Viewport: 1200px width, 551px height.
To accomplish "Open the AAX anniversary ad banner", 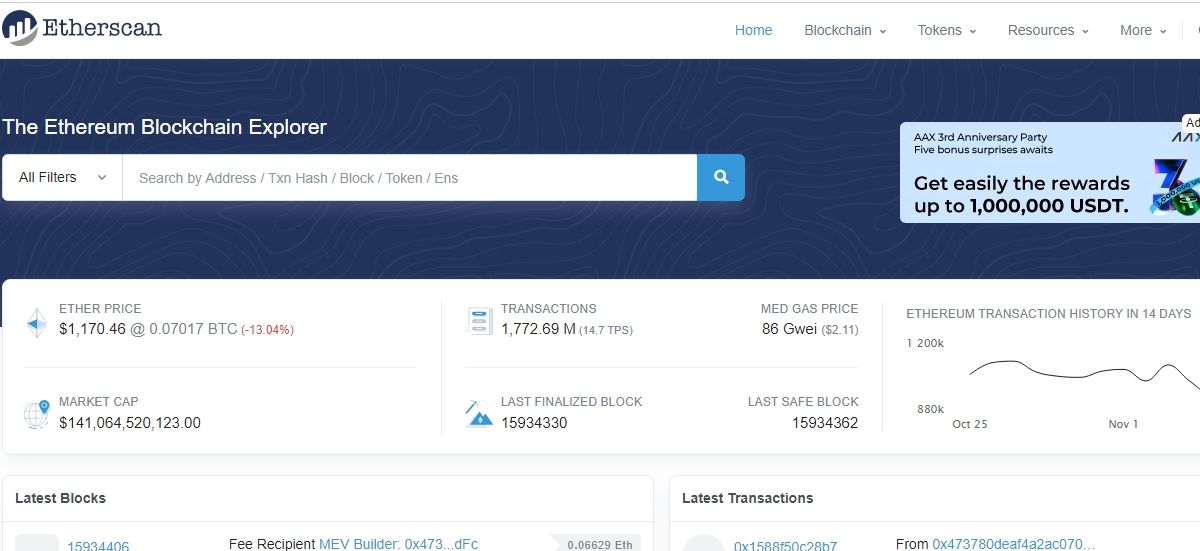I will click(1050, 172).
